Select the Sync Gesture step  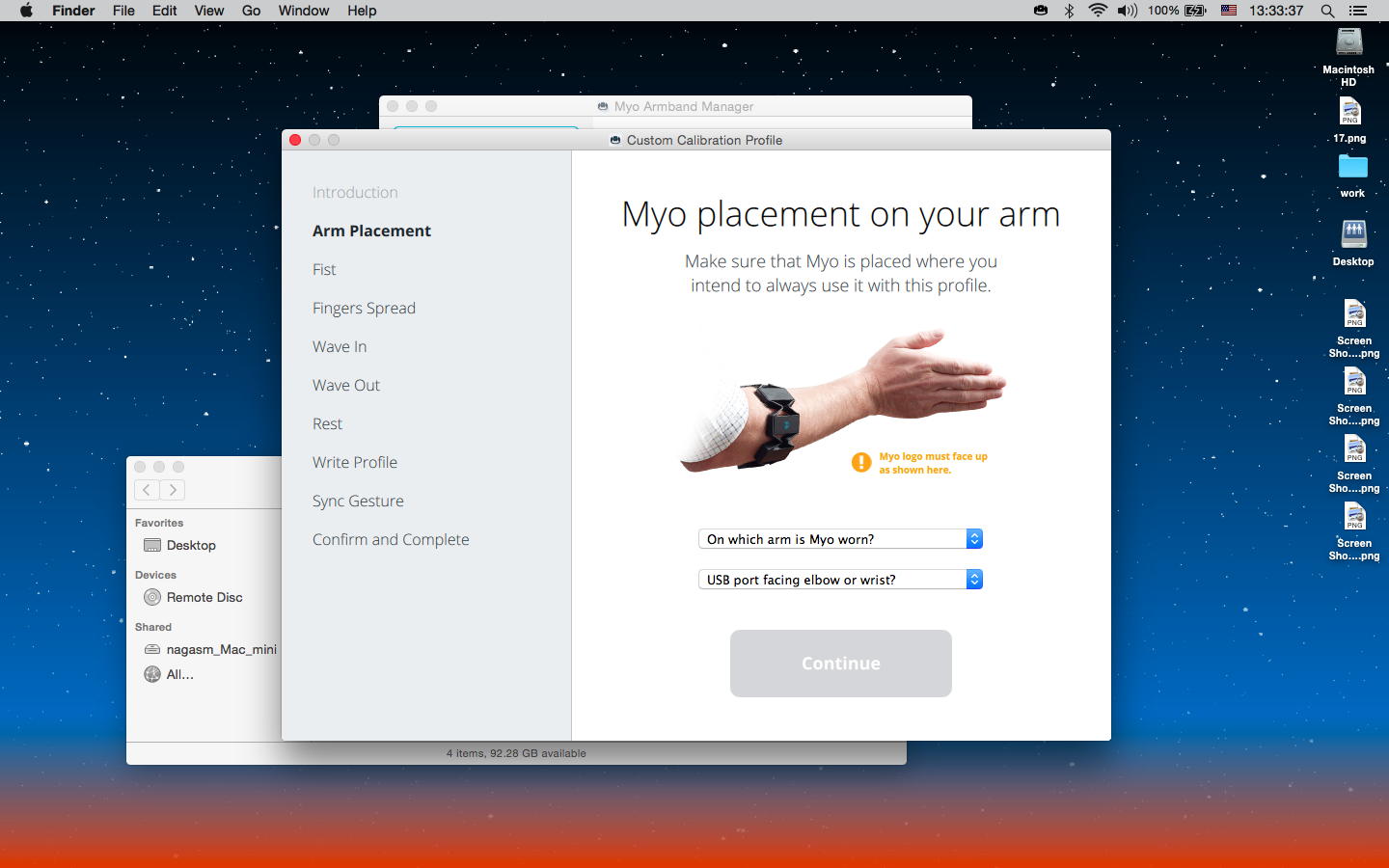coord(358,501)
